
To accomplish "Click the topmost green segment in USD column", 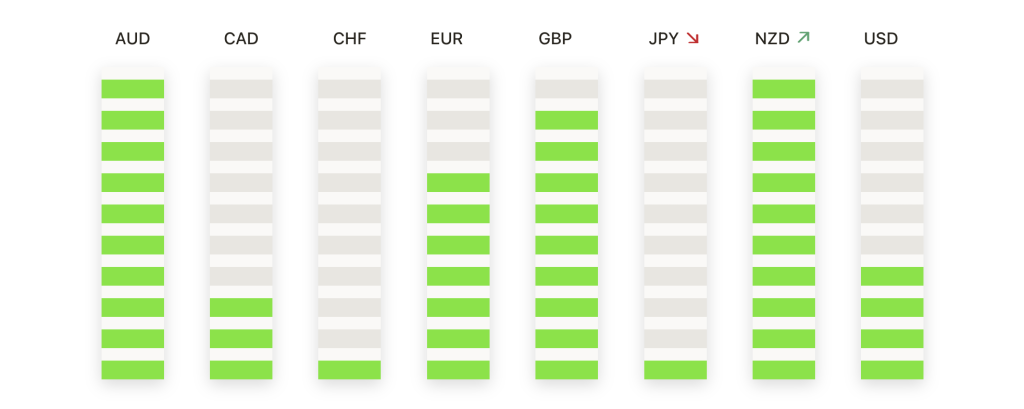I will [892, 276].
